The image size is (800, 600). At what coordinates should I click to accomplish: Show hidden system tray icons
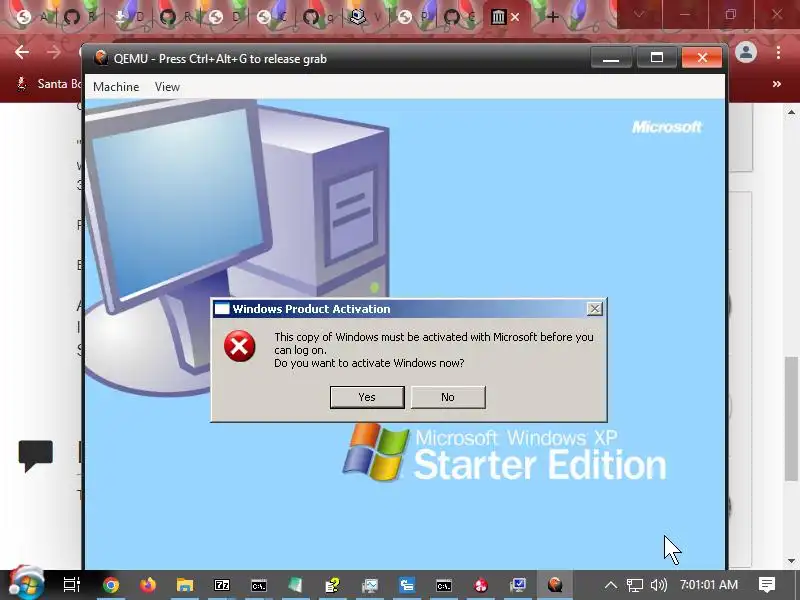(x=611, y=585)
